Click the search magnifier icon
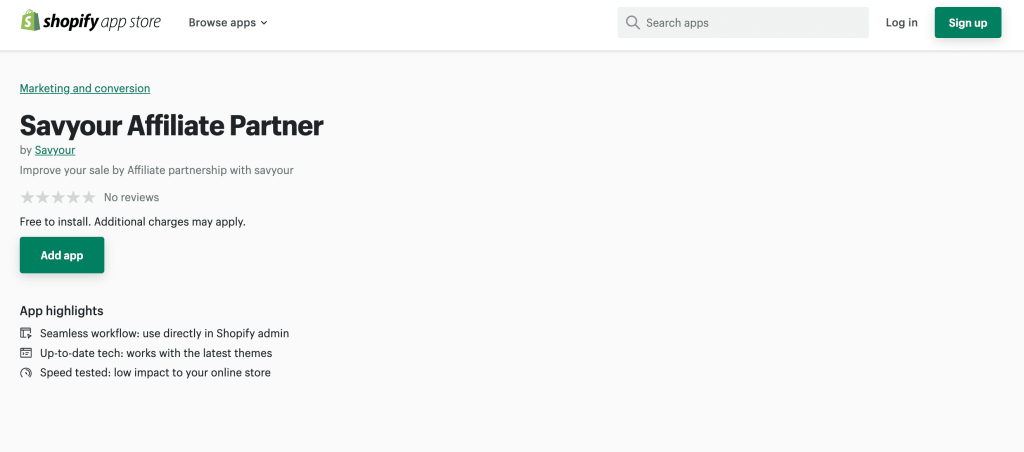The image size is (1024, 452). [x=632, y=22]
